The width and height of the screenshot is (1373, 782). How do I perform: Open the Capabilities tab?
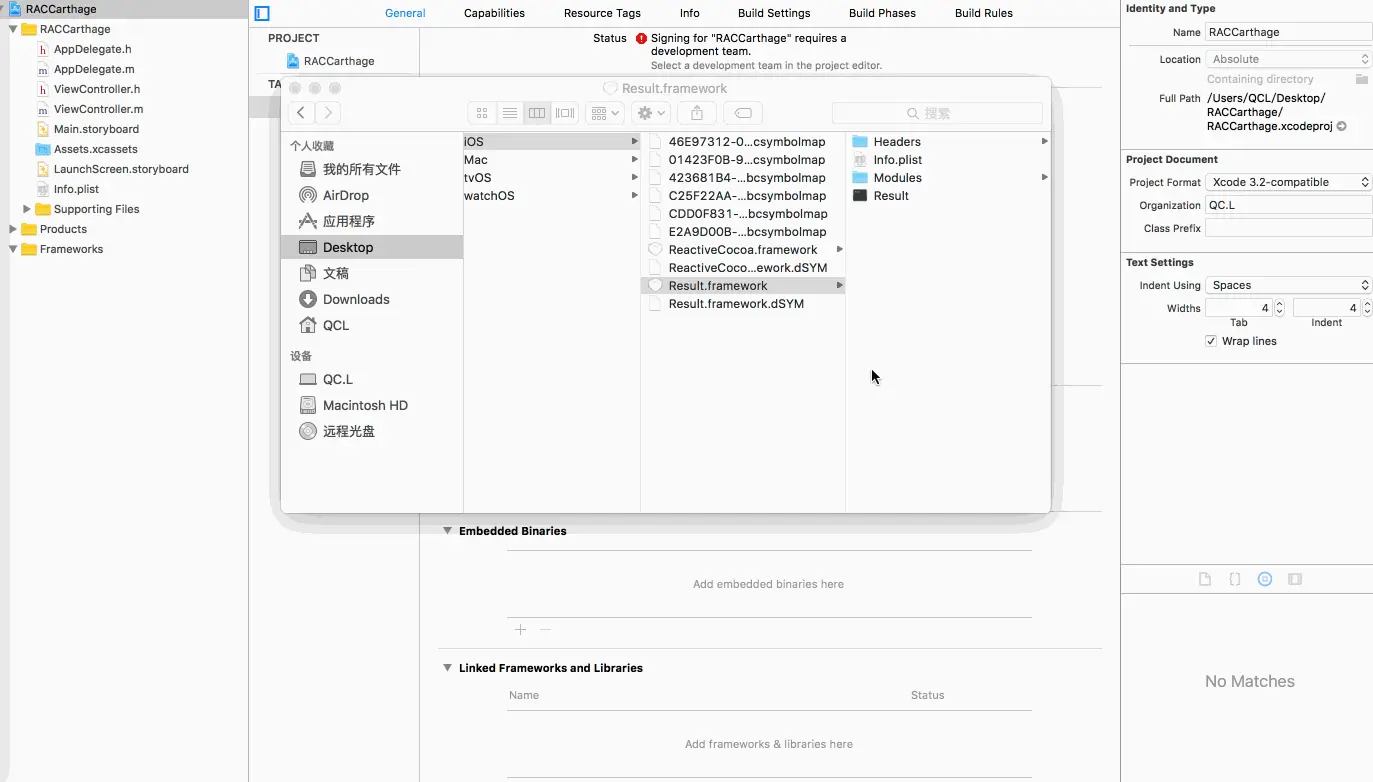point(494,13)
